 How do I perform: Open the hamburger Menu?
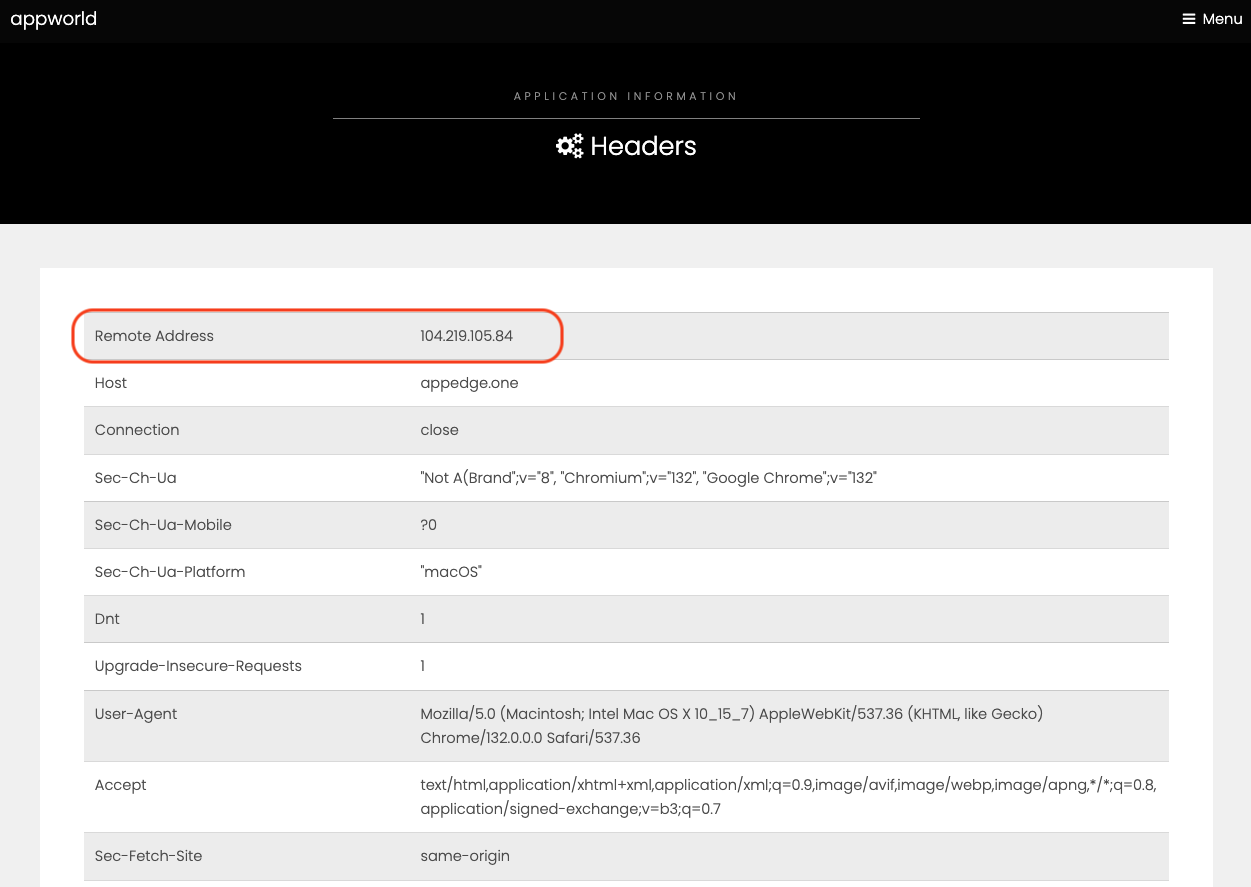click(1212, 19)
